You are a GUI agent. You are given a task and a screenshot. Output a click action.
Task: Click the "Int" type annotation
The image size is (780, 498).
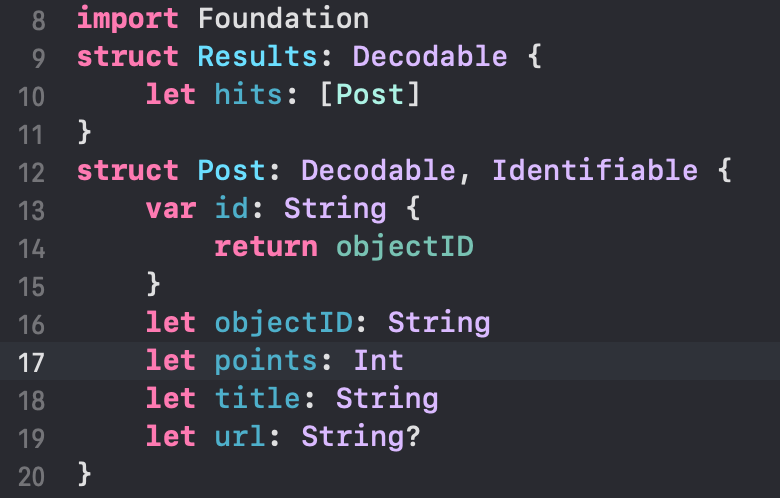(378, 361)
